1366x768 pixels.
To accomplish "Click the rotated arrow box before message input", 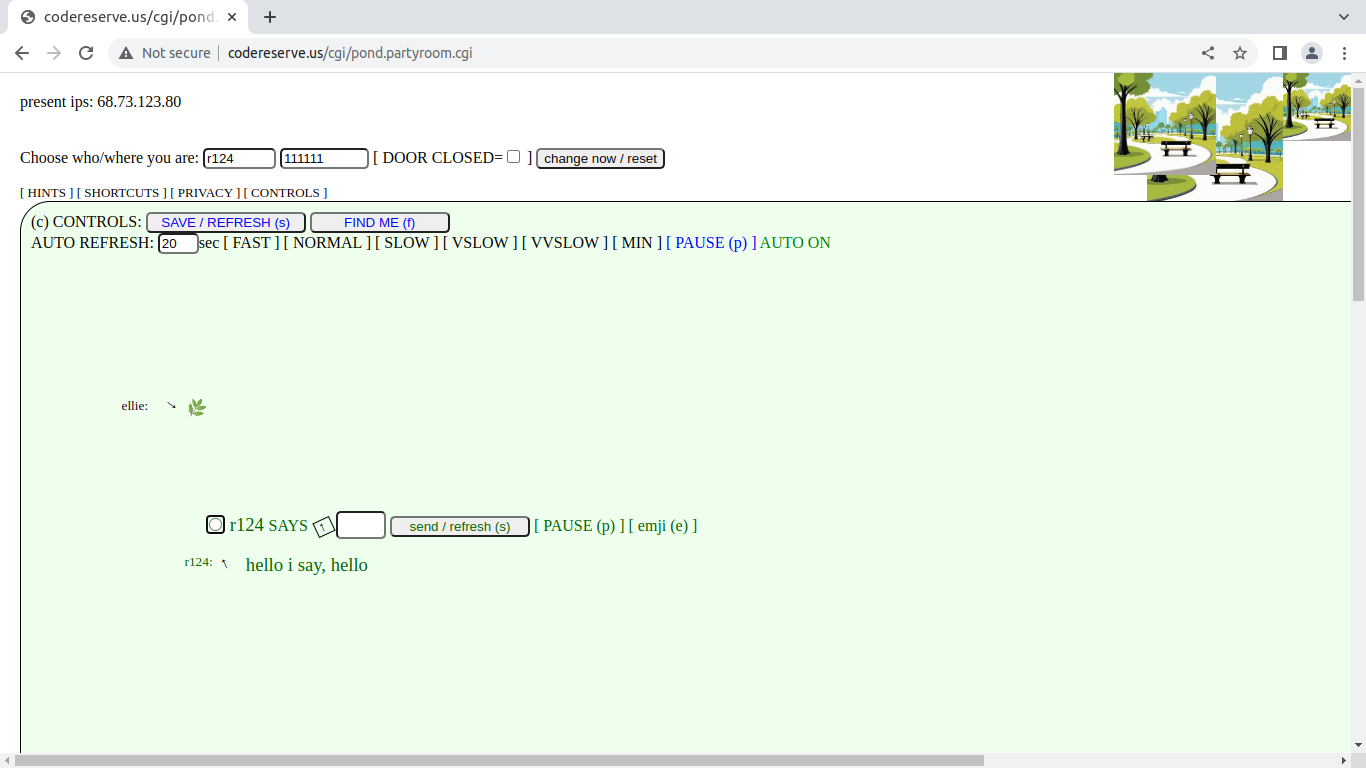I will 323,526.
